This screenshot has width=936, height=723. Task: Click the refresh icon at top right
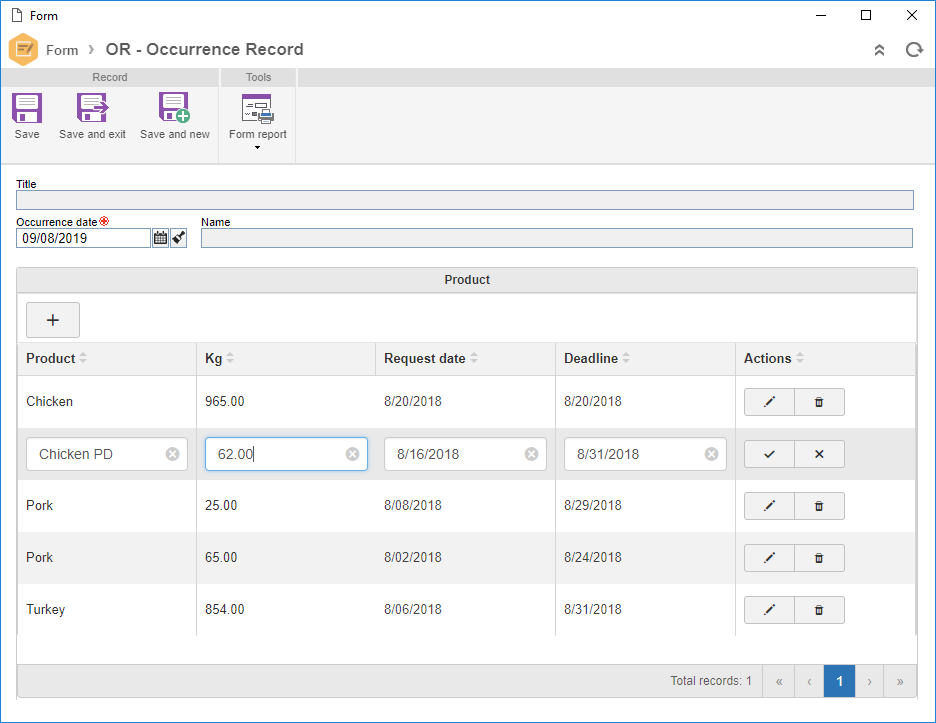(x=914, y=50)
